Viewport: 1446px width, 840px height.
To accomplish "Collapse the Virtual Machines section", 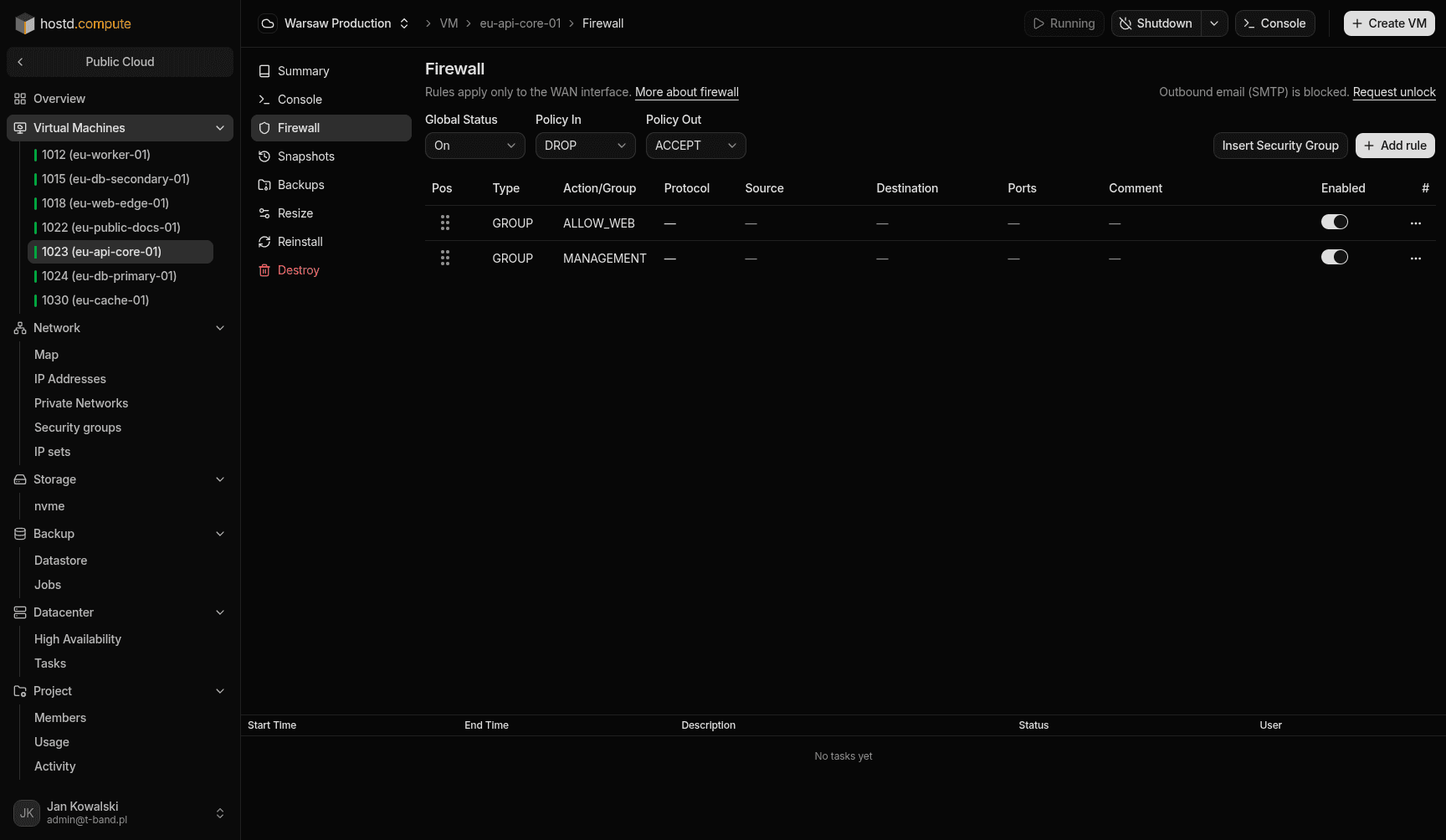I will (220, 128).
